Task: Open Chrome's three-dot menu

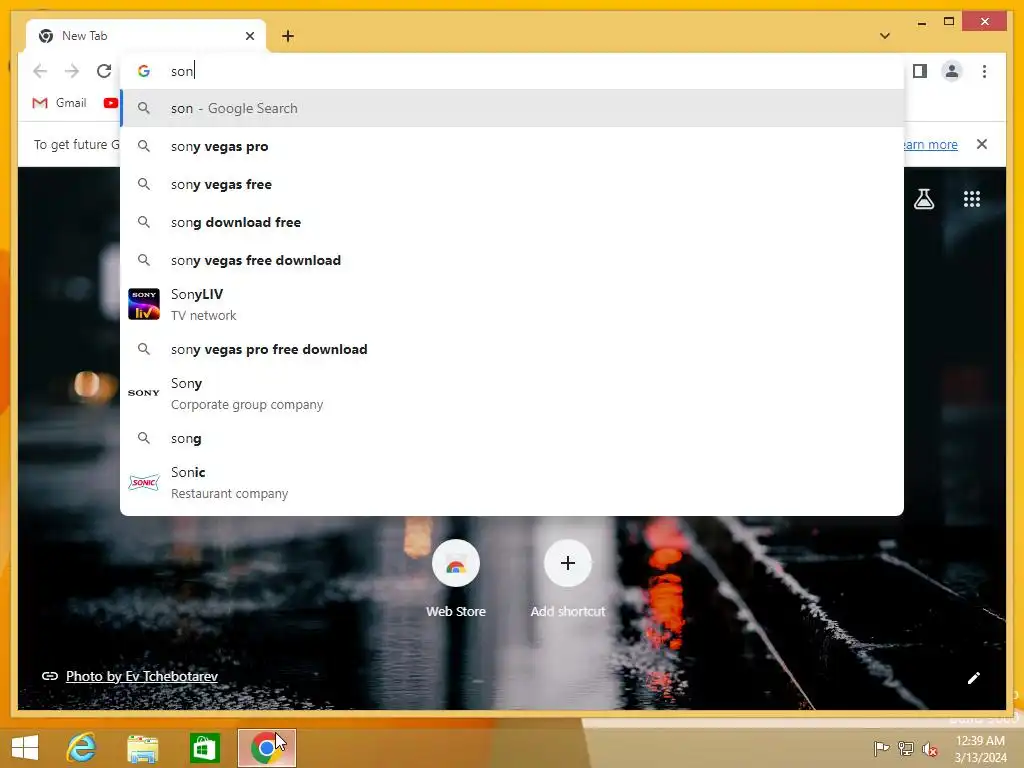Action: (984, 71)
